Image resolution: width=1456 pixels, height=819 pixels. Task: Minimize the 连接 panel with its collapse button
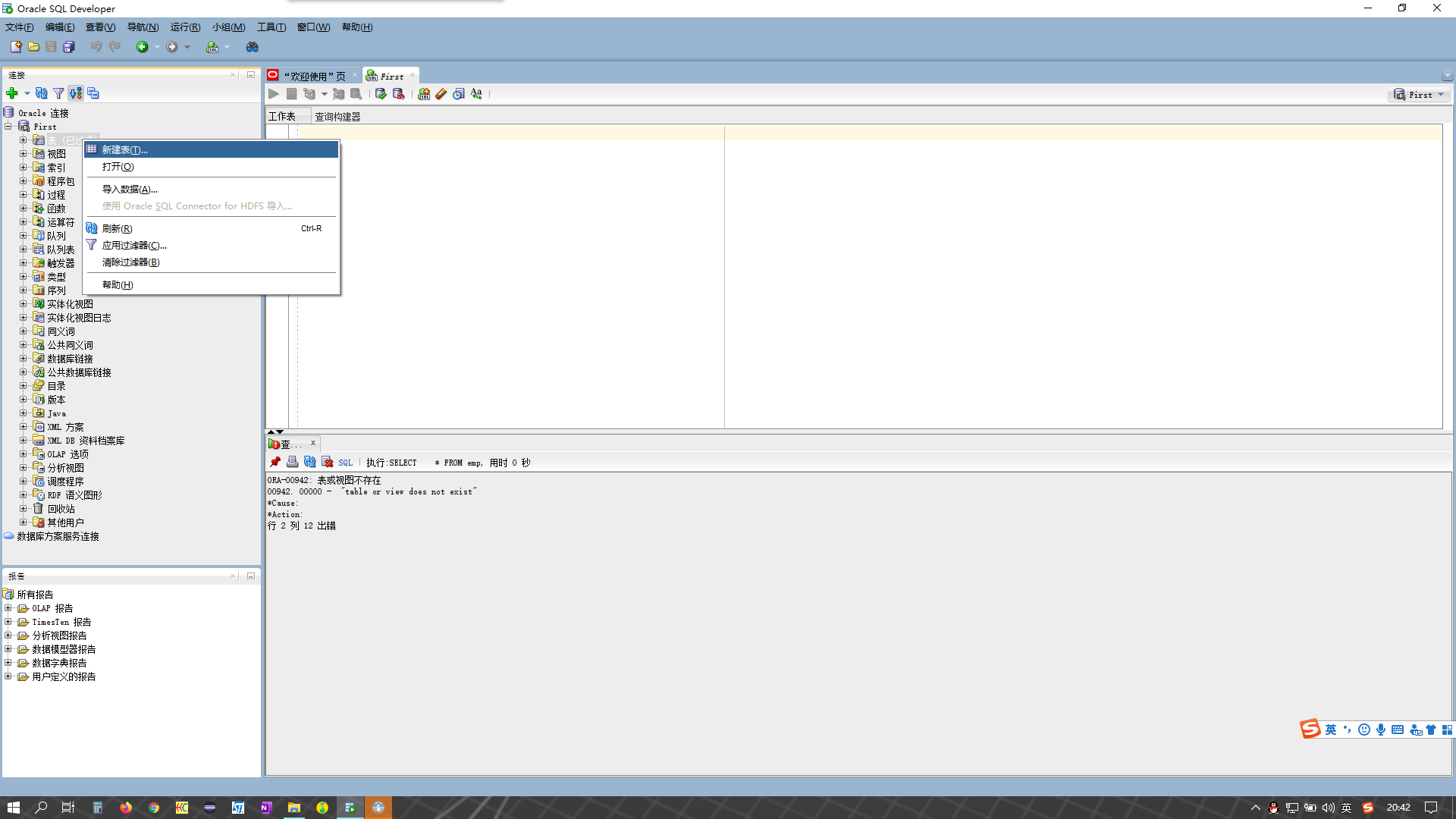point(251,74)
